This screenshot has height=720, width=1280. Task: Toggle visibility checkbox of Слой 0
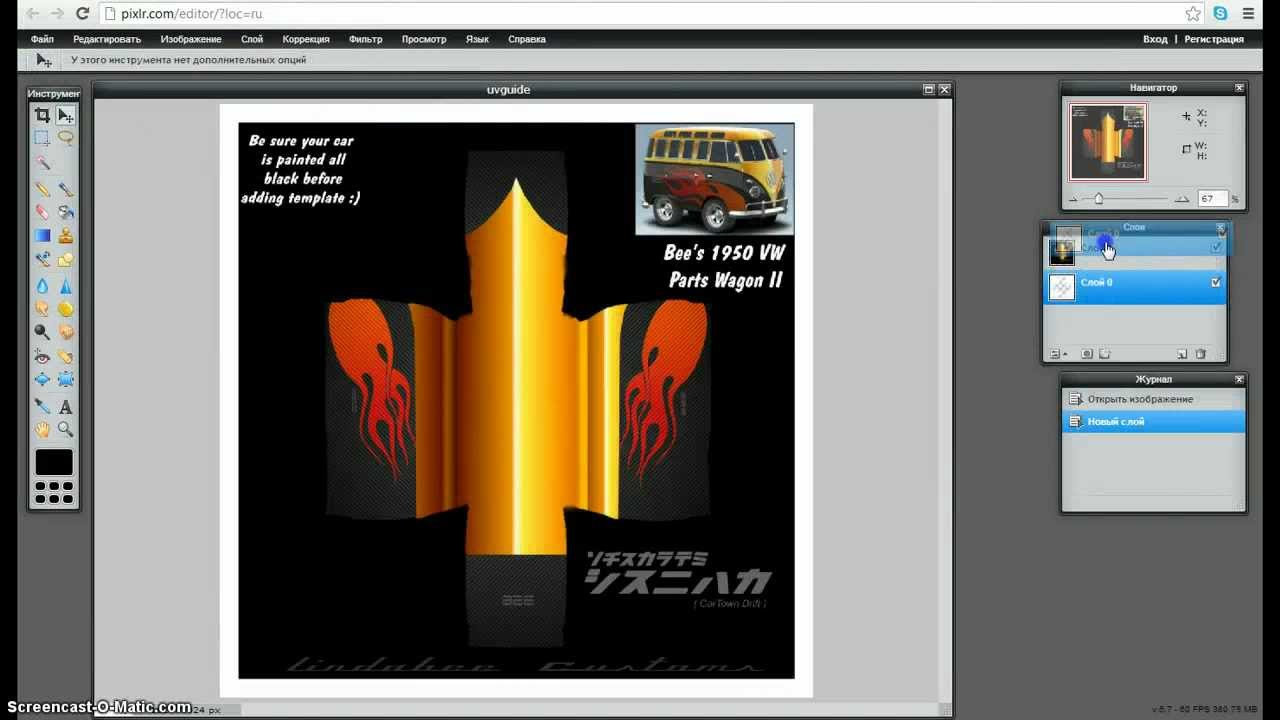pyautogui.click(x=1216, y=283)
